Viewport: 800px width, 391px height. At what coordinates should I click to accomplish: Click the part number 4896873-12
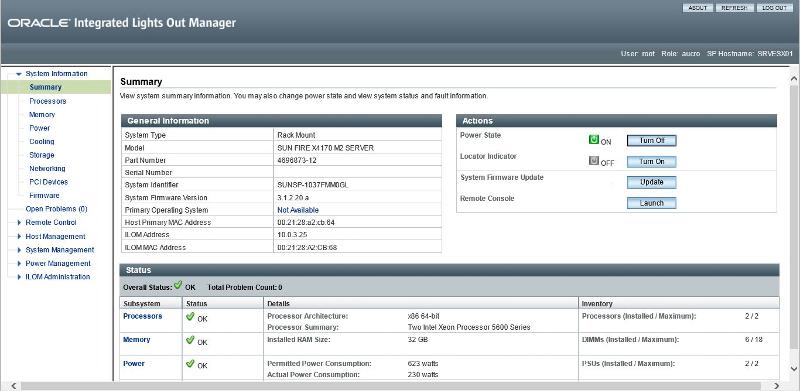tap(298, 160)
